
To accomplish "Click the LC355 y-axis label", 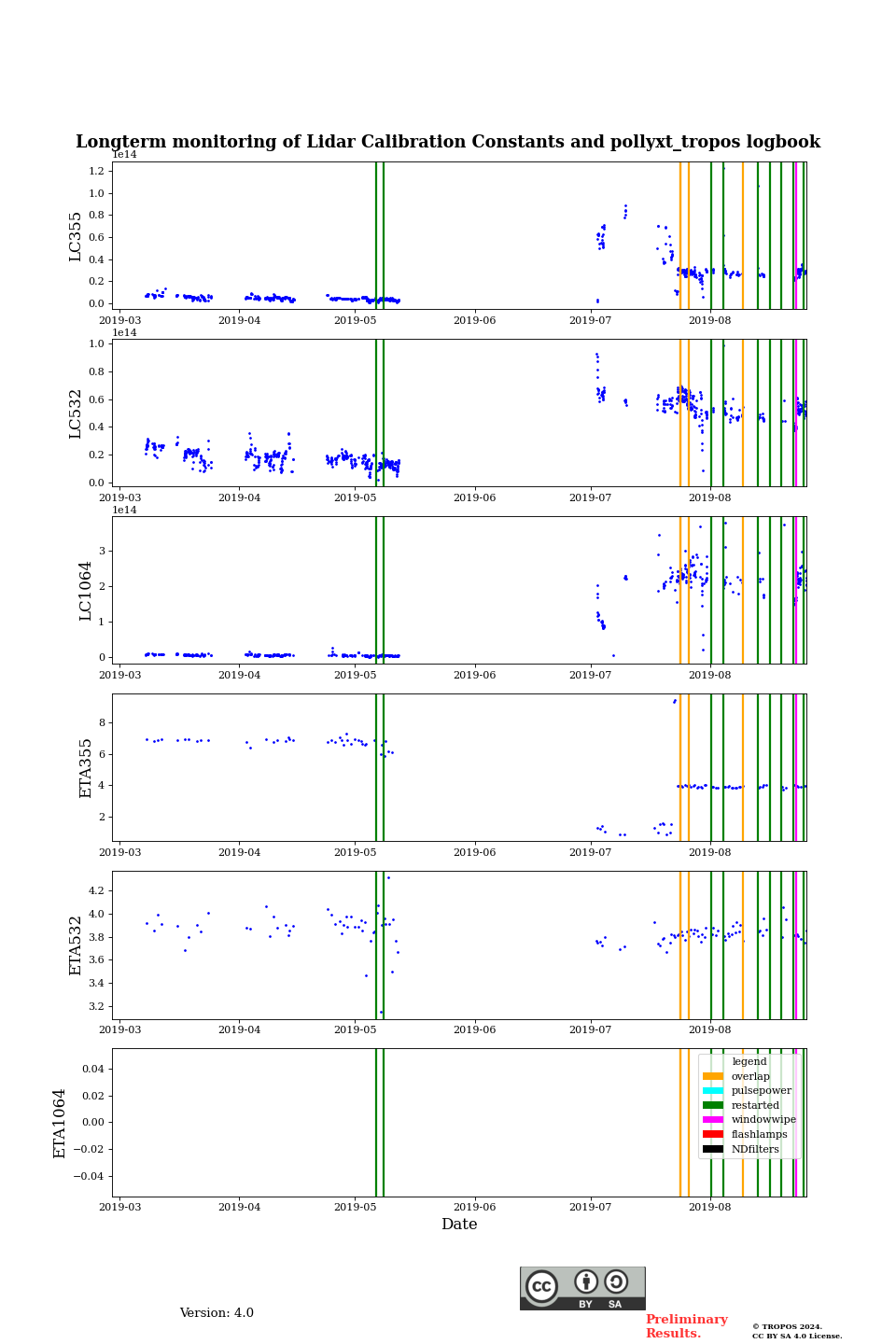I will click(x=77, y=236).
